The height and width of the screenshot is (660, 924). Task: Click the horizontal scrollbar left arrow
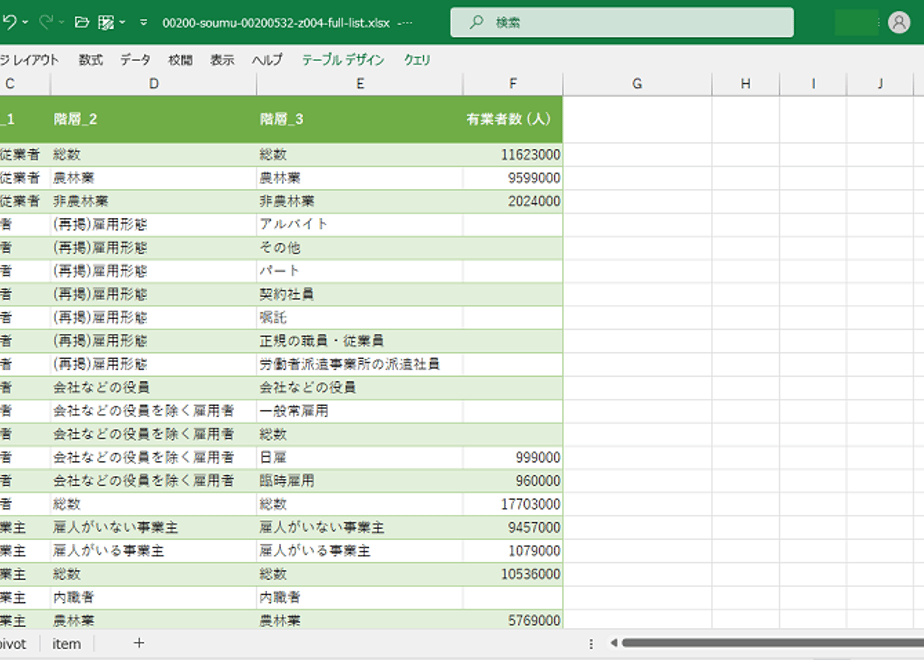(613, 643)
